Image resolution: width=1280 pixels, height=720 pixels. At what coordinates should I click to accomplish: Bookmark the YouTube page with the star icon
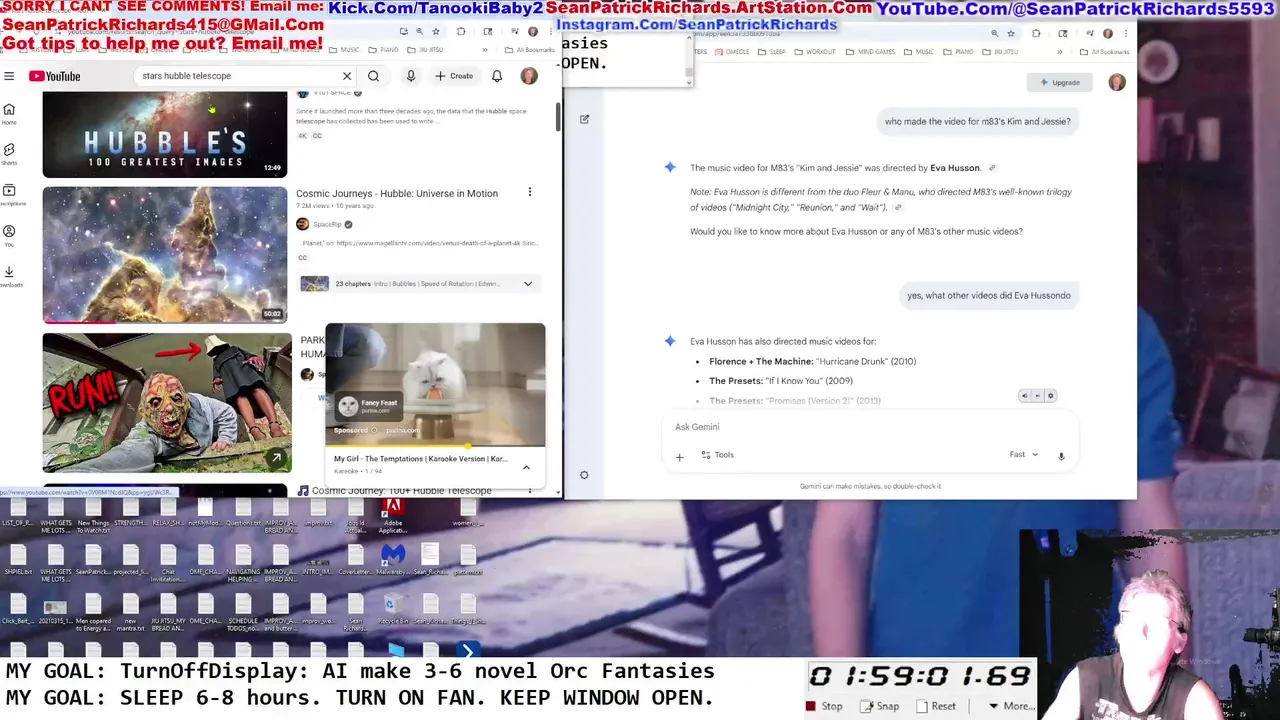[436, 32]
